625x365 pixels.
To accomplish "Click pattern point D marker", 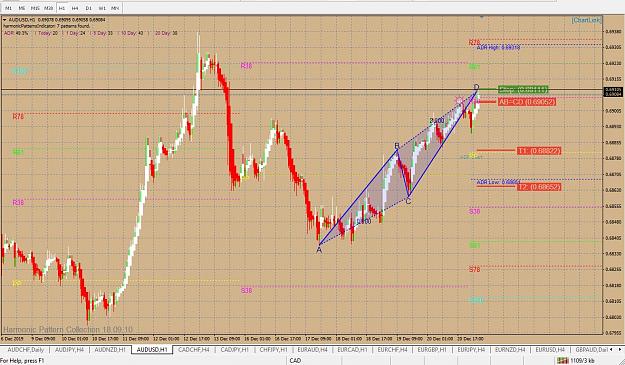I will [476, 87].
